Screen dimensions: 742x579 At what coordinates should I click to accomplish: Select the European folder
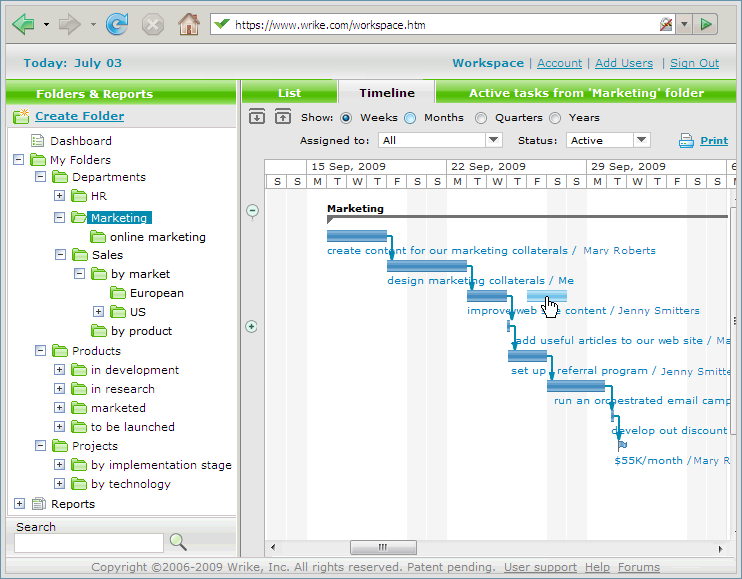tap(156, 293)
